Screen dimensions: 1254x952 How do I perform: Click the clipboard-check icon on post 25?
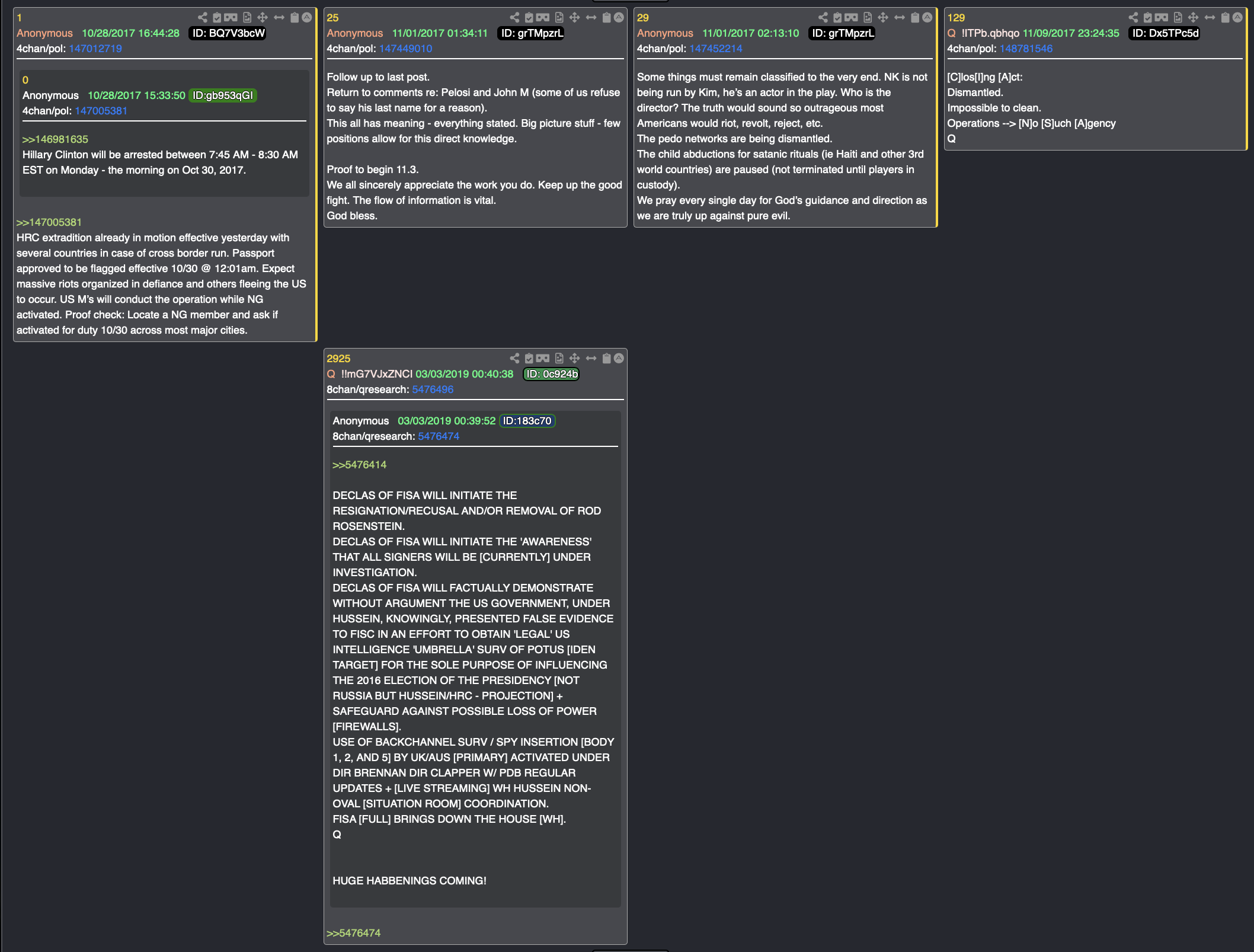click(529, 18)
